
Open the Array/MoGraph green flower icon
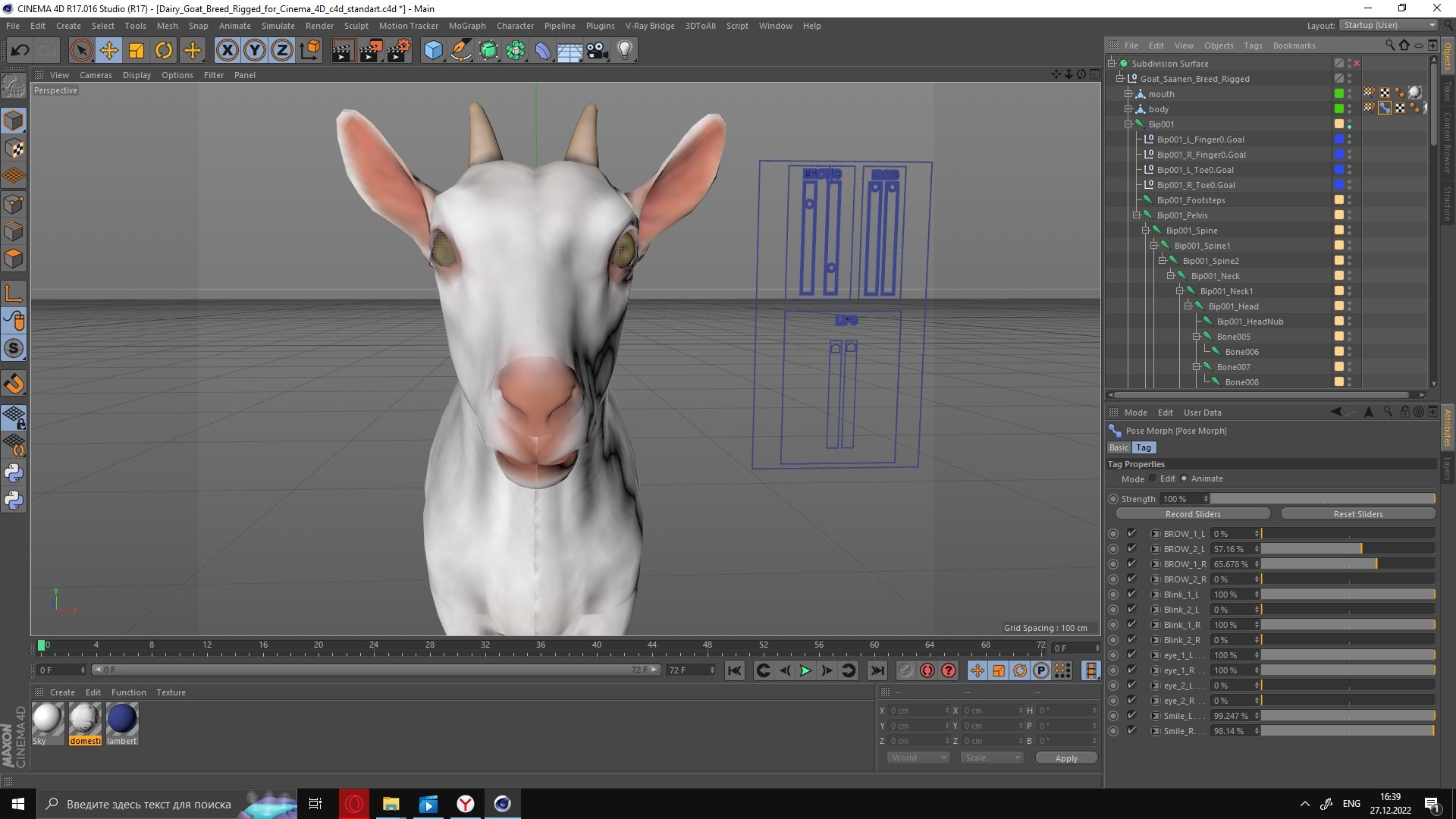click(x=516, y=51)
